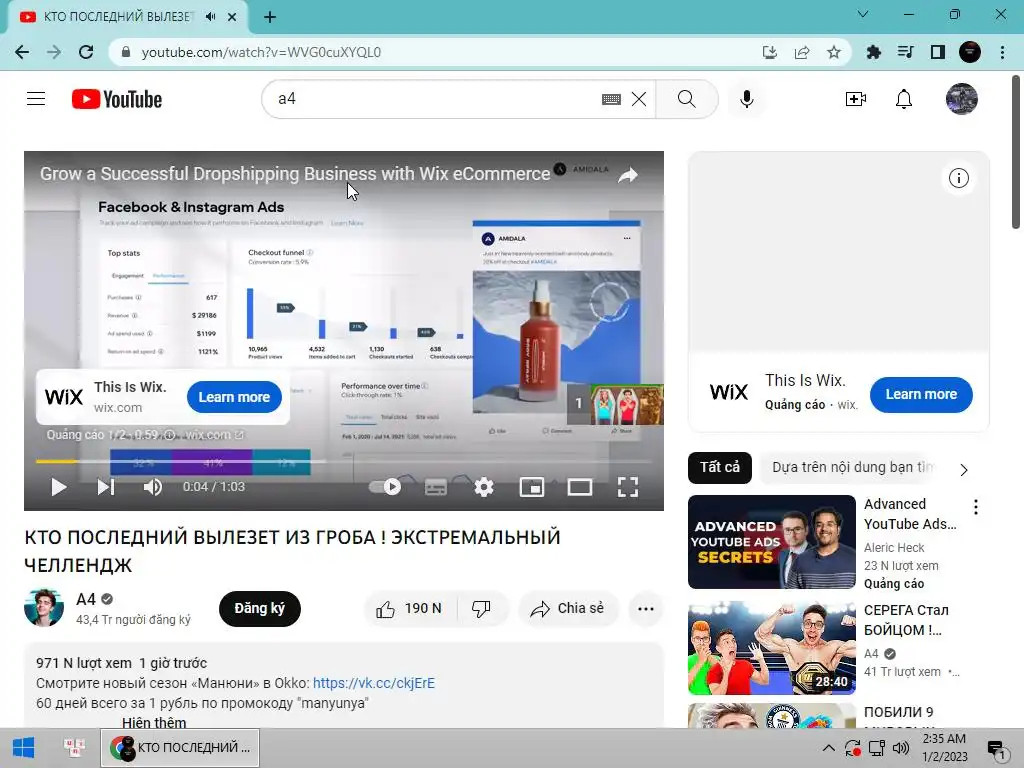The height and width of the screenshot is (768, 1024).
Task: Click Aleric Heck channel name
Action: [x=894, y=548]
